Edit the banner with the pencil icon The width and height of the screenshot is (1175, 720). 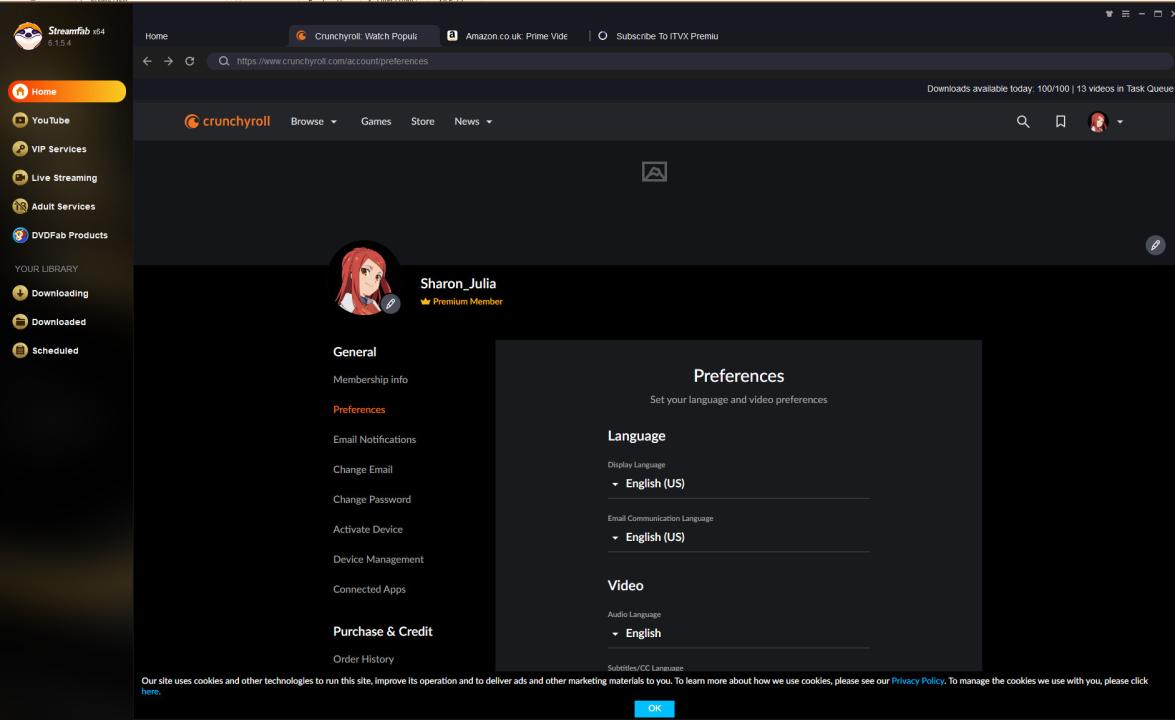coord(1156,245)
